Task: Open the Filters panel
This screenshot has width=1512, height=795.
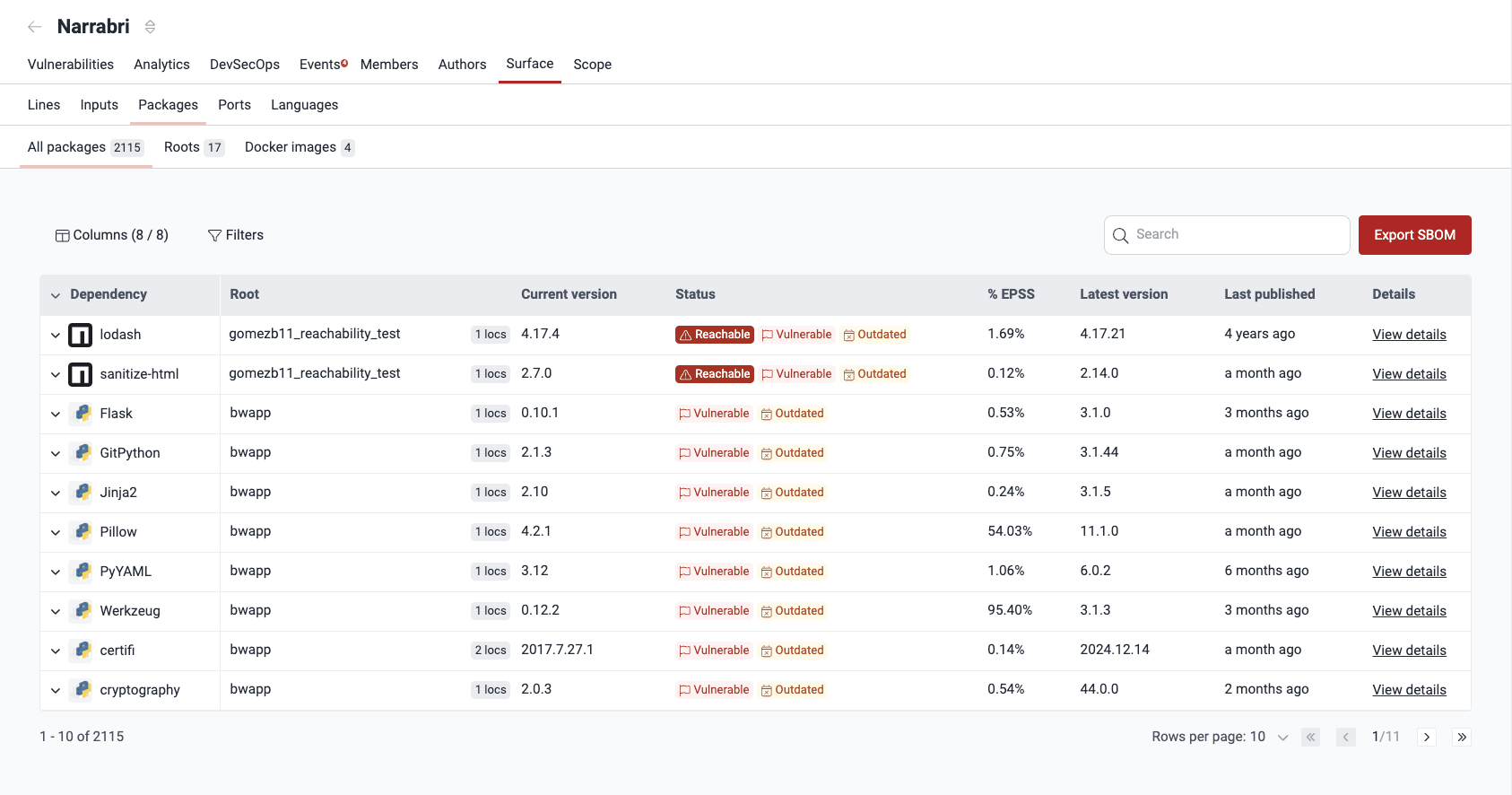Action: [x=236, y=235]
